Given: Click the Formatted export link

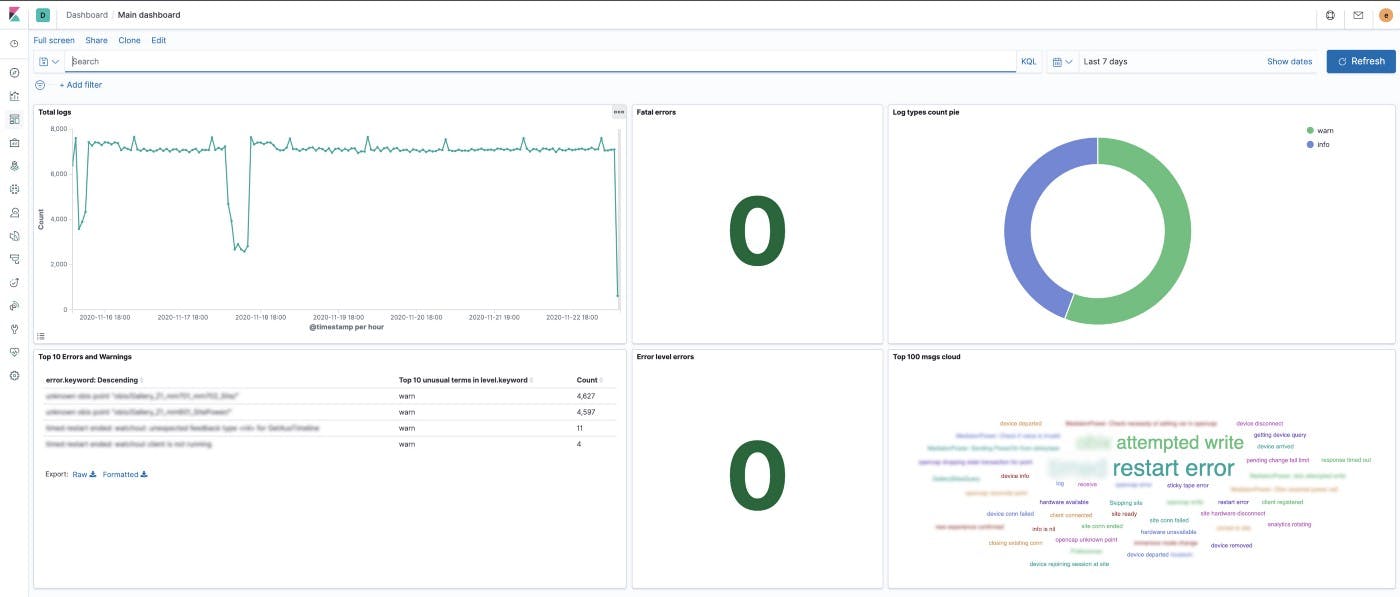Looking at the screenshot, I should [x=122, y=474].
